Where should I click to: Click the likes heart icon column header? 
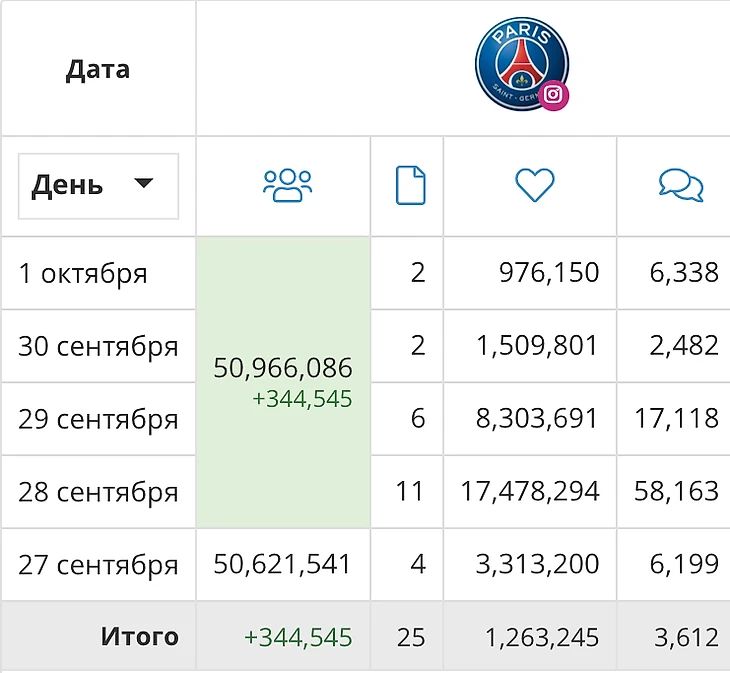click(x=534, y=186)
